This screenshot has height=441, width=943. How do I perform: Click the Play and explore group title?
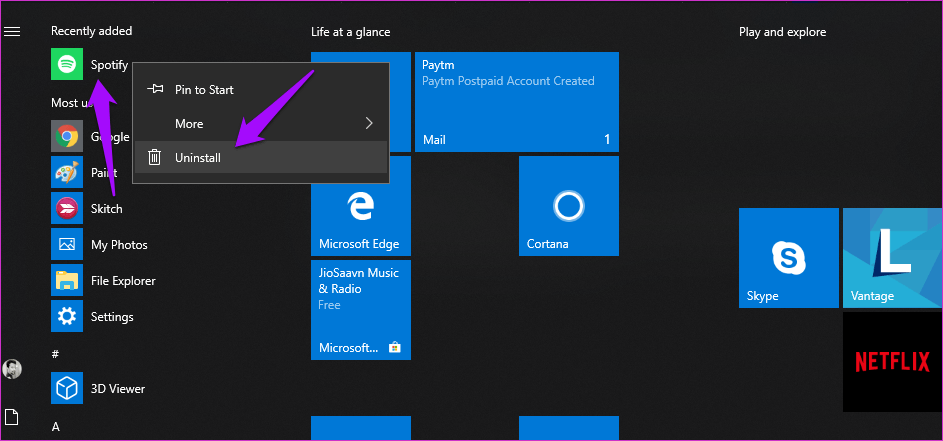(782, 32)
